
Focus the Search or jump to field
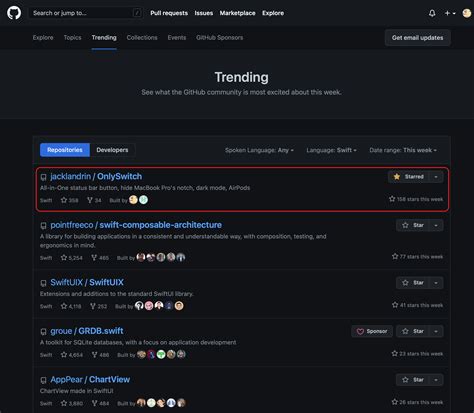(86, 13)
